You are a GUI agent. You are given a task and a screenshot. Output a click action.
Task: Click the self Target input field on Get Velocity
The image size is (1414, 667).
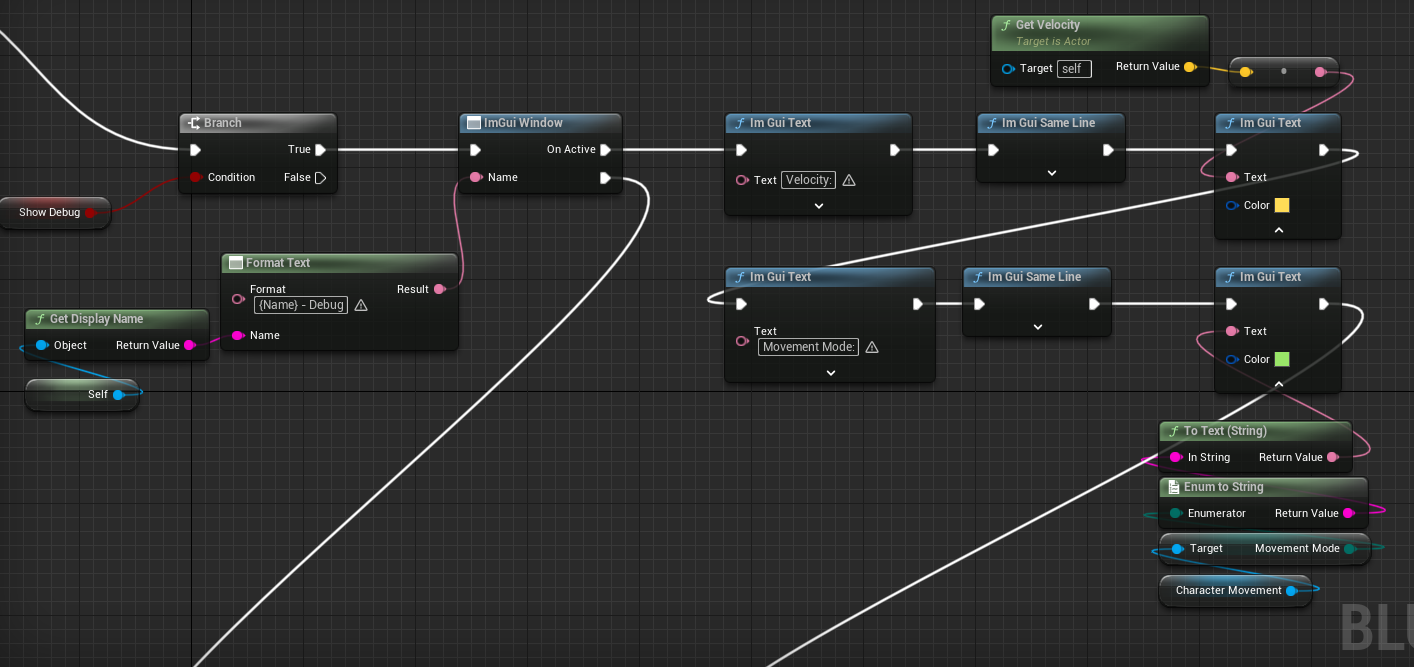(x=1073, y=68)
